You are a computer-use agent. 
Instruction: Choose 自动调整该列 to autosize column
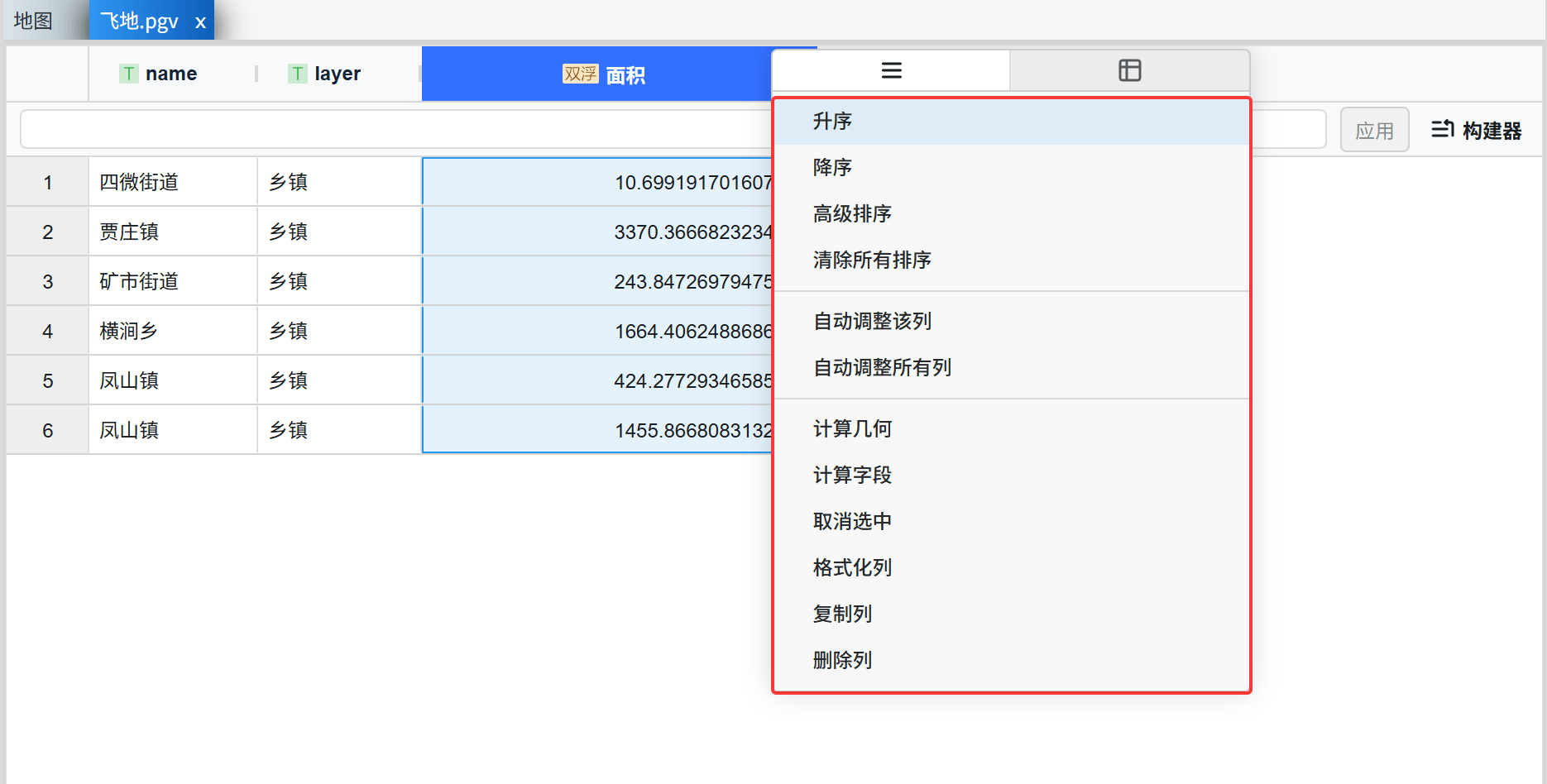click(x=872, y=322)
